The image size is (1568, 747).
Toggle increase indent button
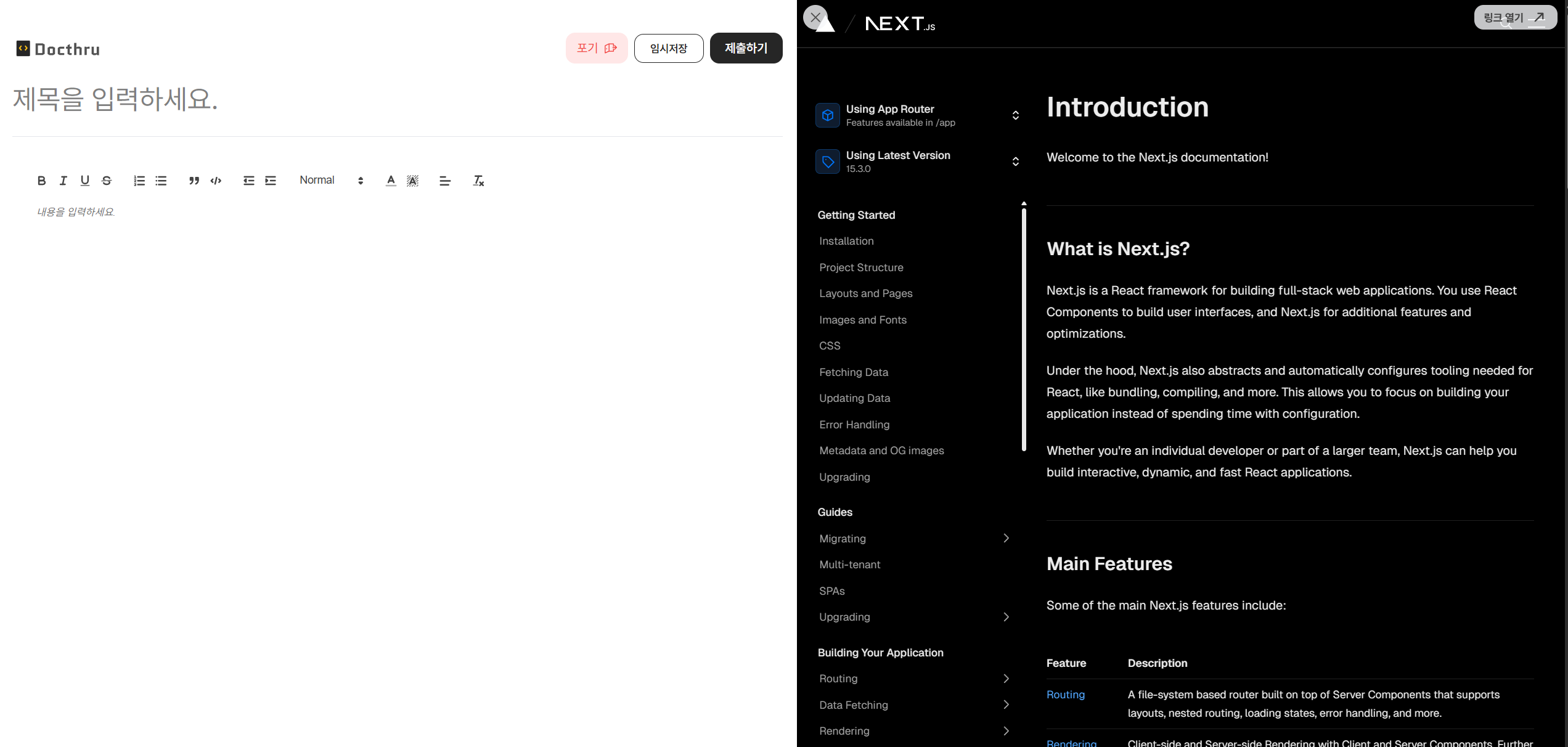pos(271,181)
